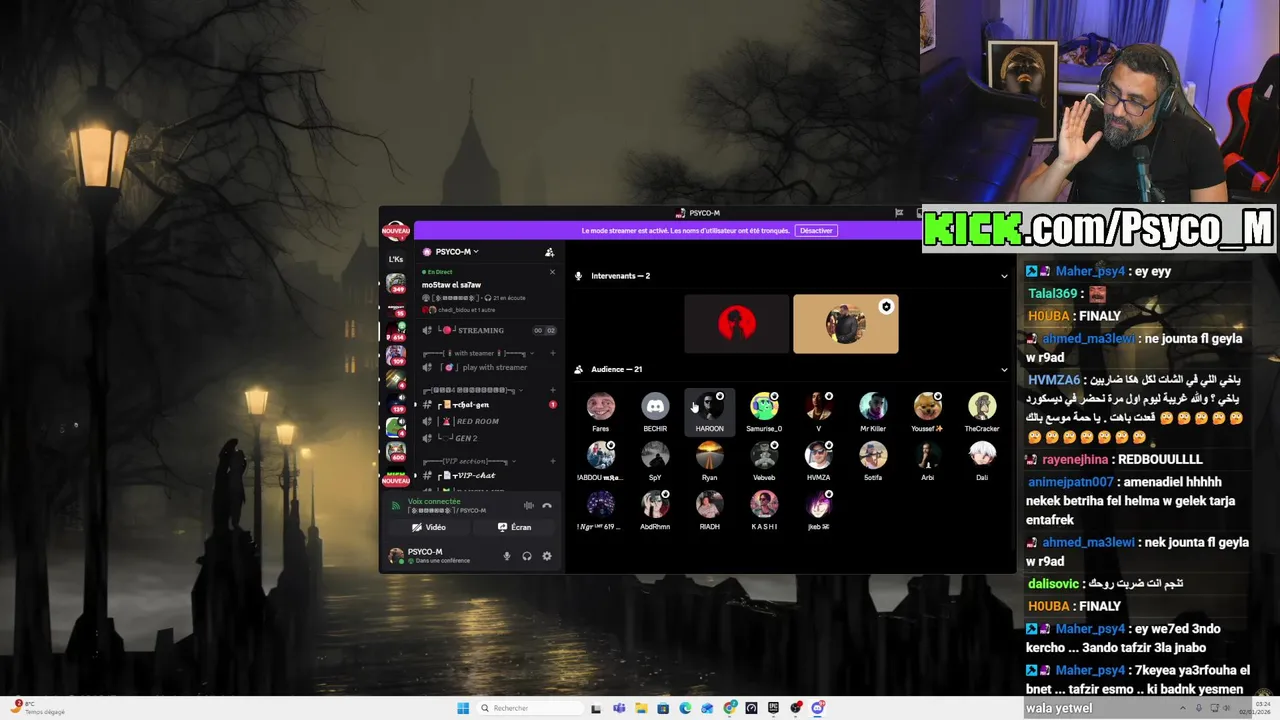
Task: Open server icon with 614 badge
Action: (396, 331)
